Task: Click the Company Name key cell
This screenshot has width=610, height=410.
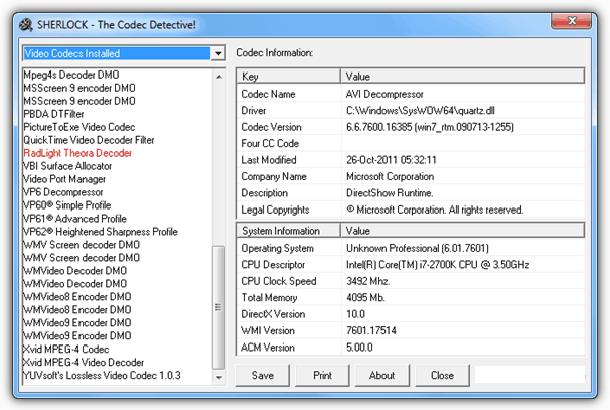Action: click(274, 176)
